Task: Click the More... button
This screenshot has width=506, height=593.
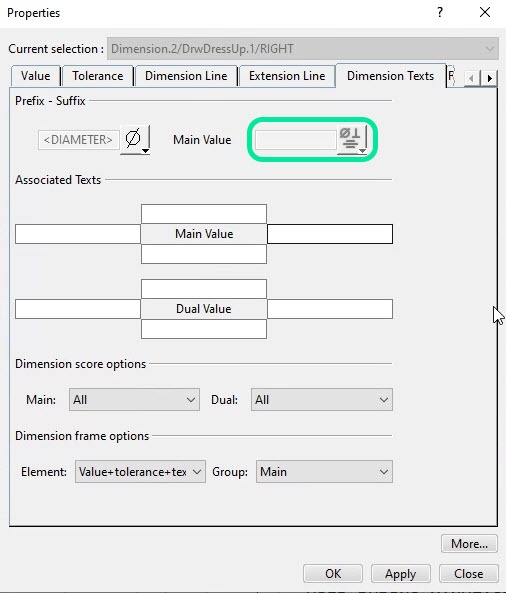Action: click(x=469, y=543)
